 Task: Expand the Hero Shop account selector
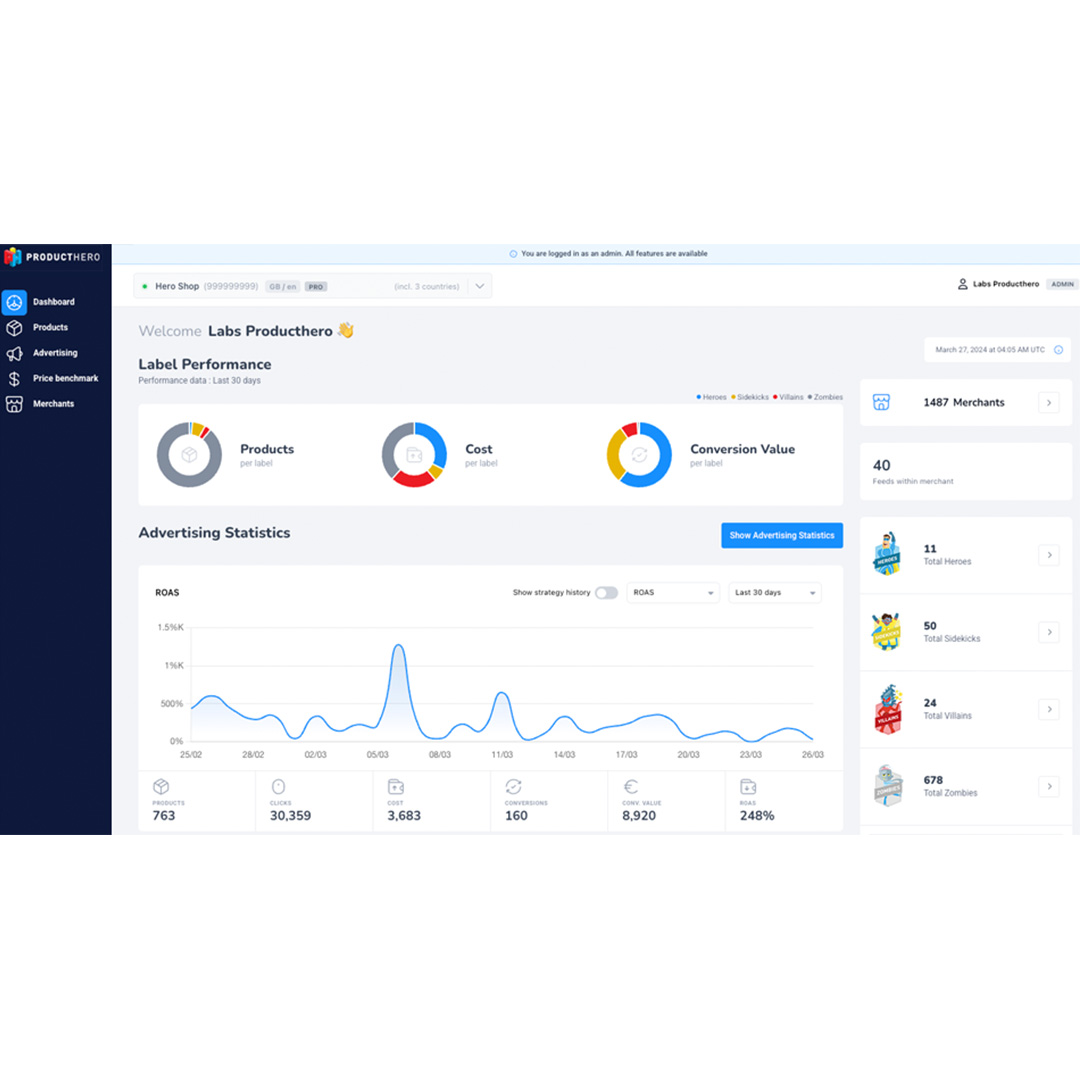point(480,287)
